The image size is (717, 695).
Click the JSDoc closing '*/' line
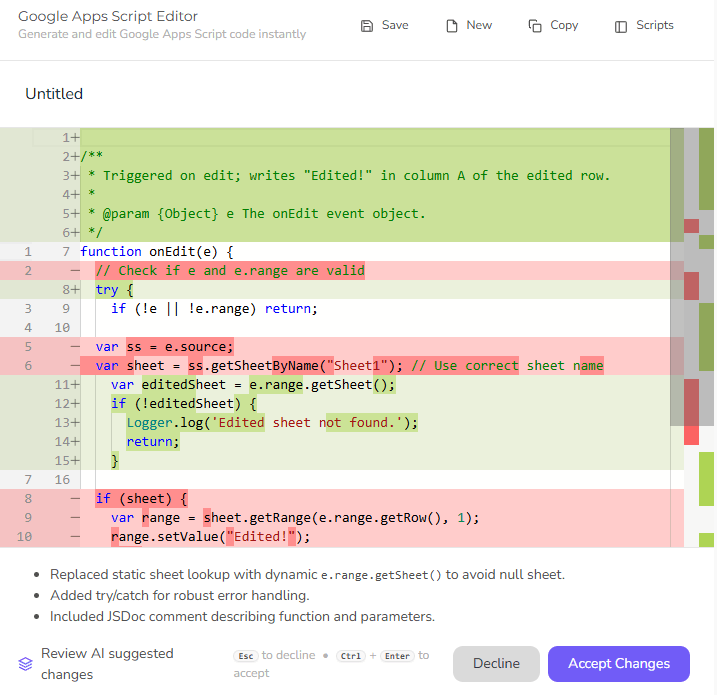coord(95,232)
